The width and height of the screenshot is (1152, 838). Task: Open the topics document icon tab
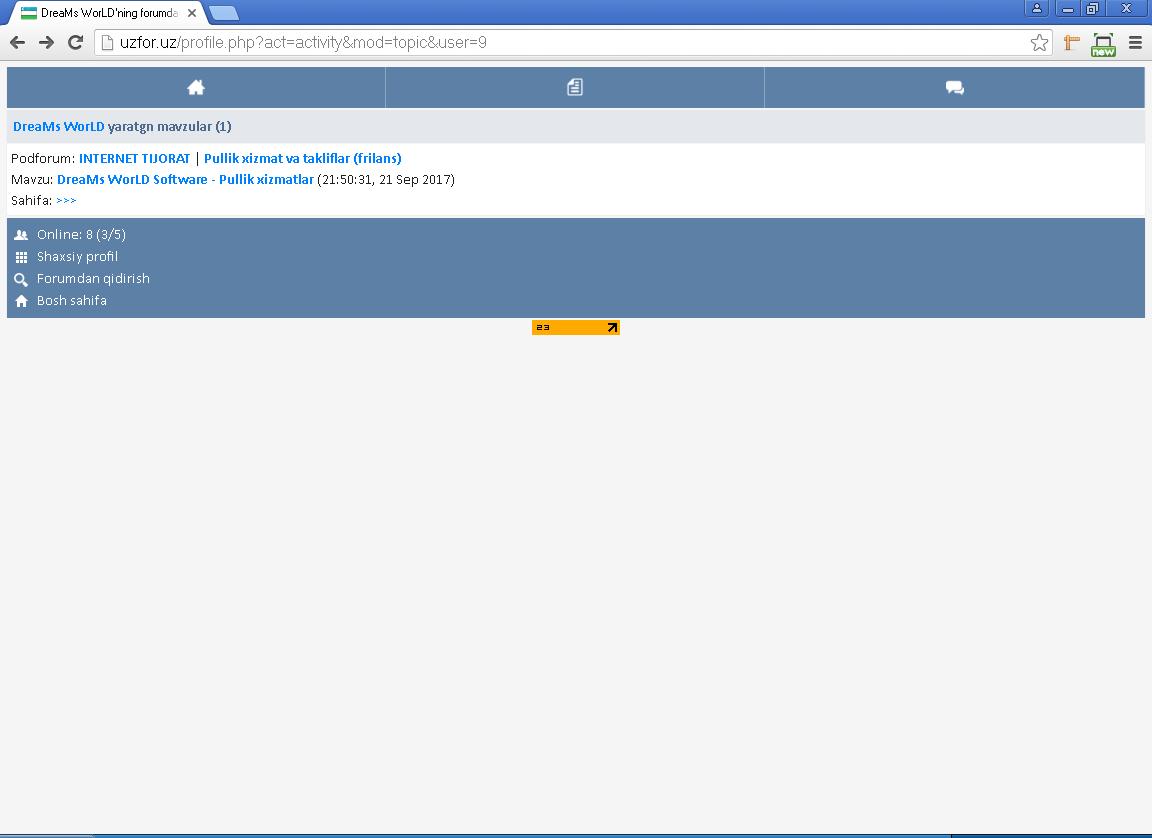coord(574,88)
